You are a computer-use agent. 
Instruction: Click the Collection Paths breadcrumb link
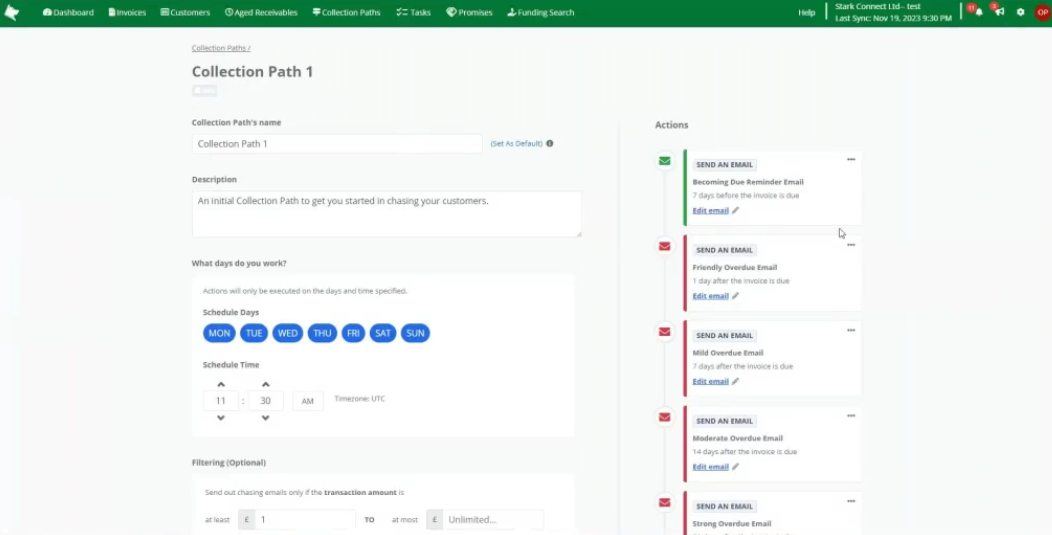(x=219, y=48)
